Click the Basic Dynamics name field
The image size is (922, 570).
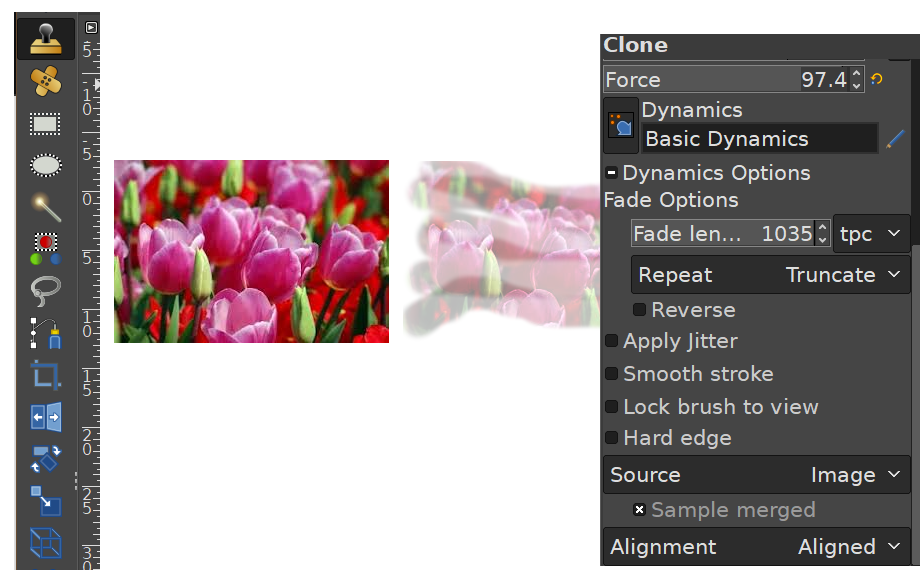tap(759, 139)
